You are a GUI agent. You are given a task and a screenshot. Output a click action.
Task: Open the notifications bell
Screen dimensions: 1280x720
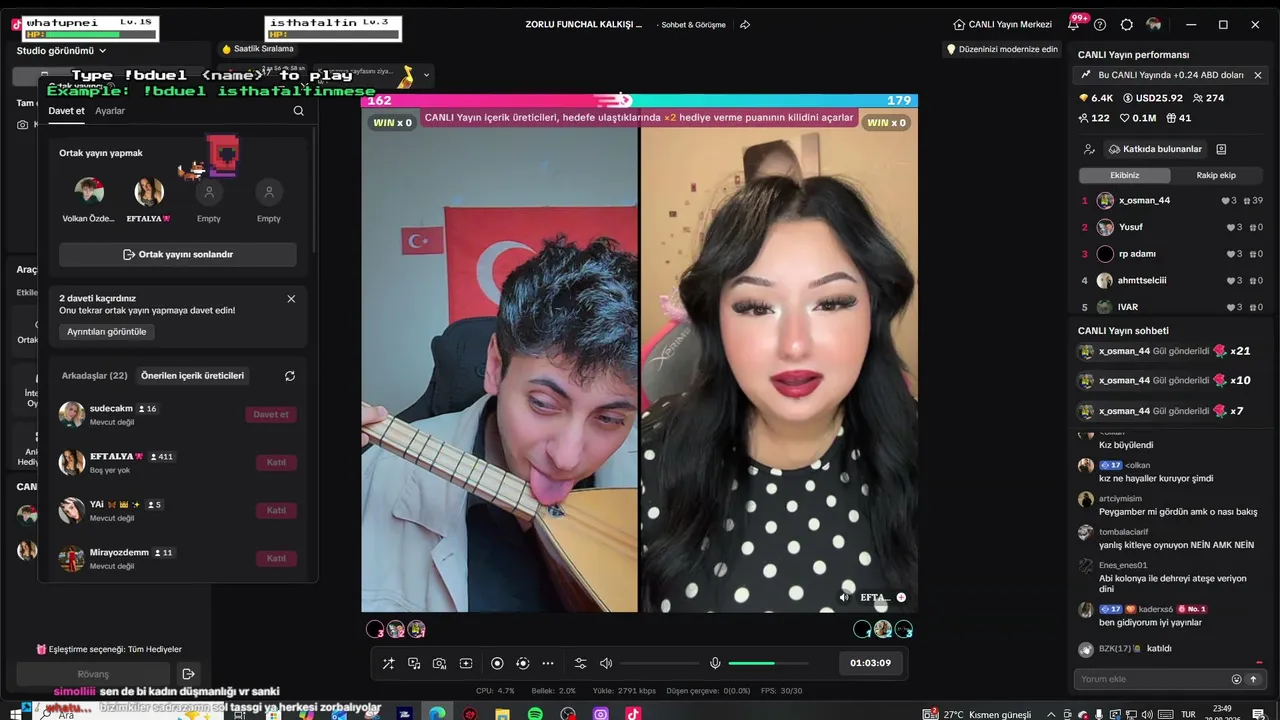point(1073,24)
